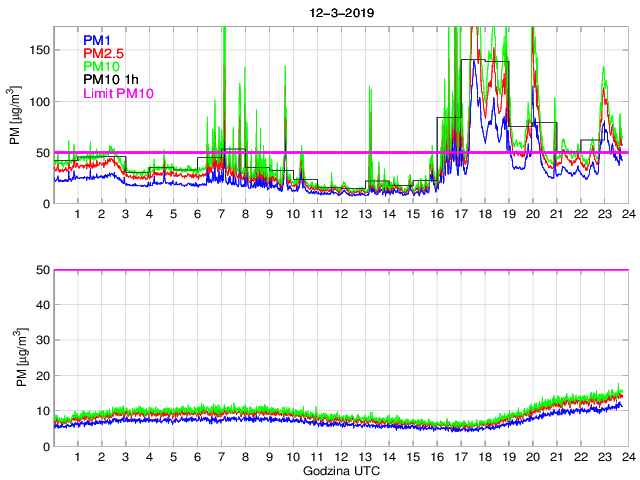Select the red PM2.5 legend label
This screenshot has height=480, width=640.
tap(103, 53)
